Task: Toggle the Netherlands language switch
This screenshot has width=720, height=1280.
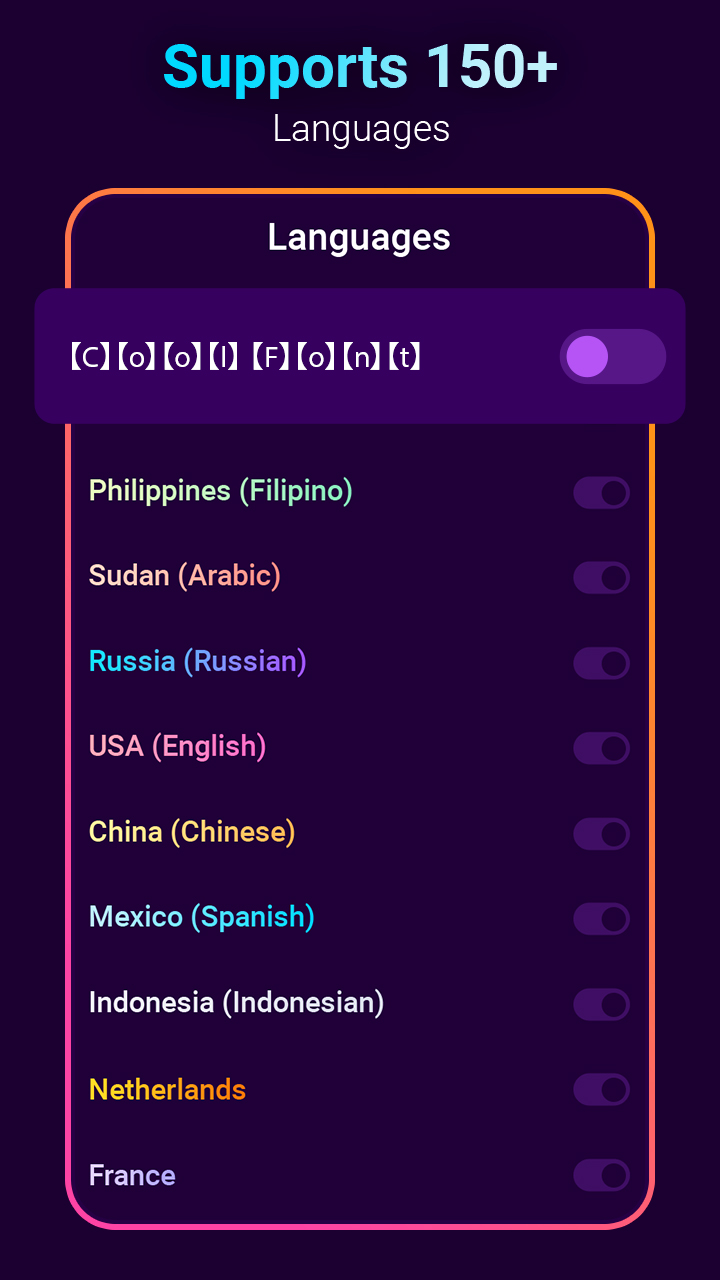Action: click(601, 1089)
